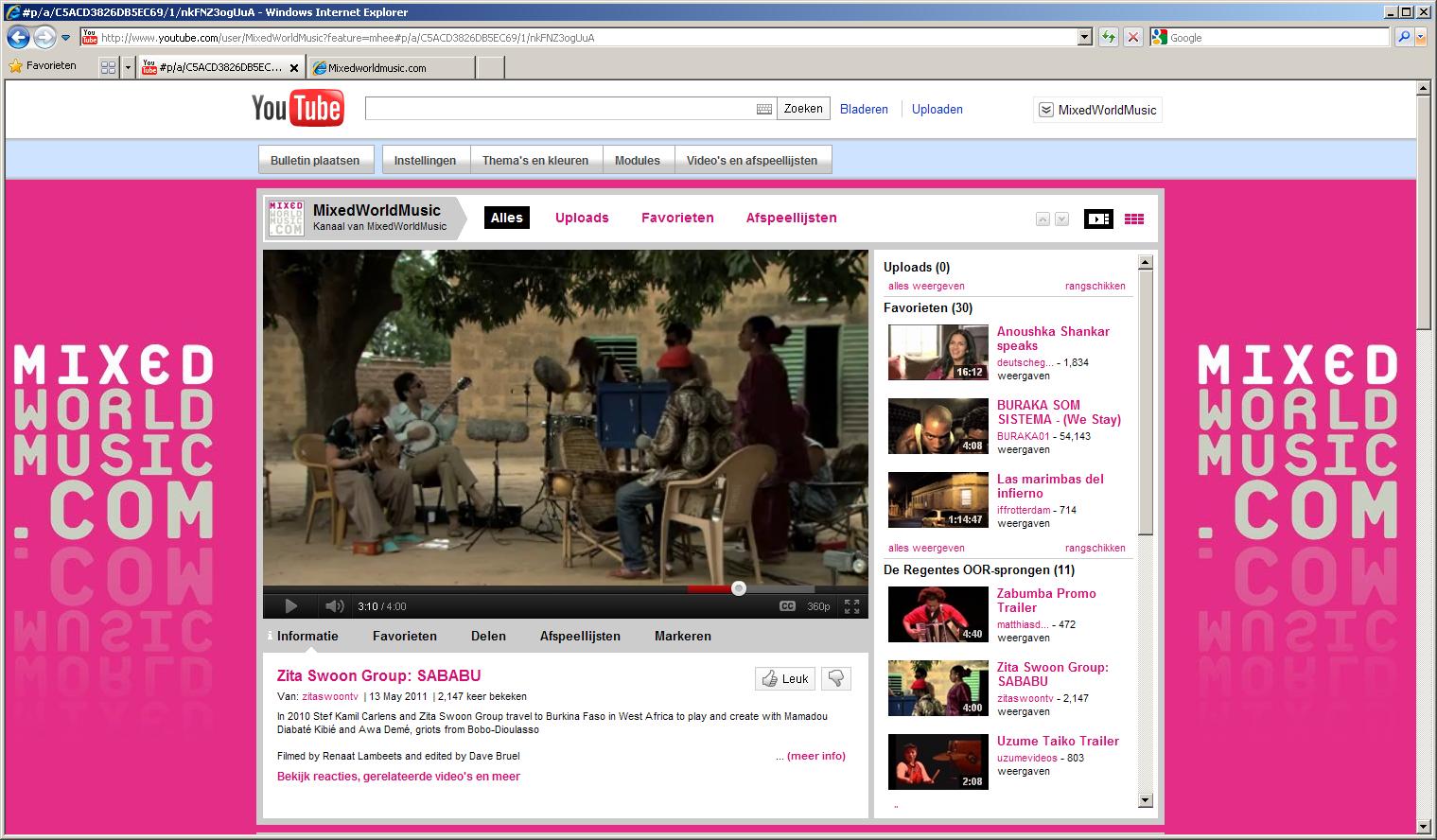
Task: Open the MixedWorldMusic account dropdown
Action: (1097, 110)
